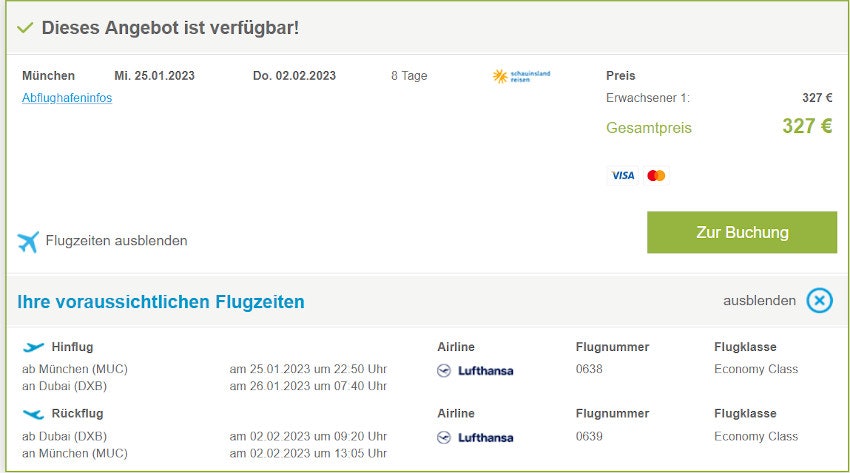Click the Dieses Angebot ist verfügbar heading

pyautogui.click(x=170, y=28)
